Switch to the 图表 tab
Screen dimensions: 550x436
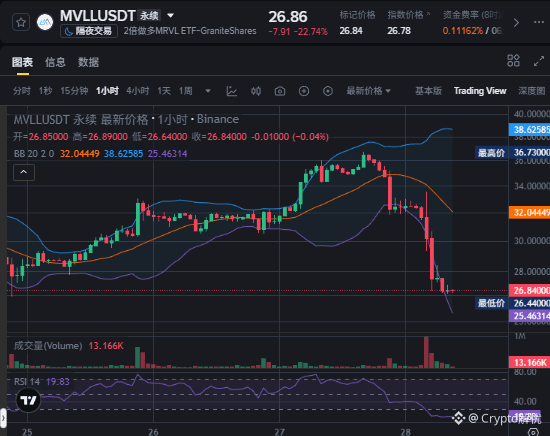tap(22, 62)
